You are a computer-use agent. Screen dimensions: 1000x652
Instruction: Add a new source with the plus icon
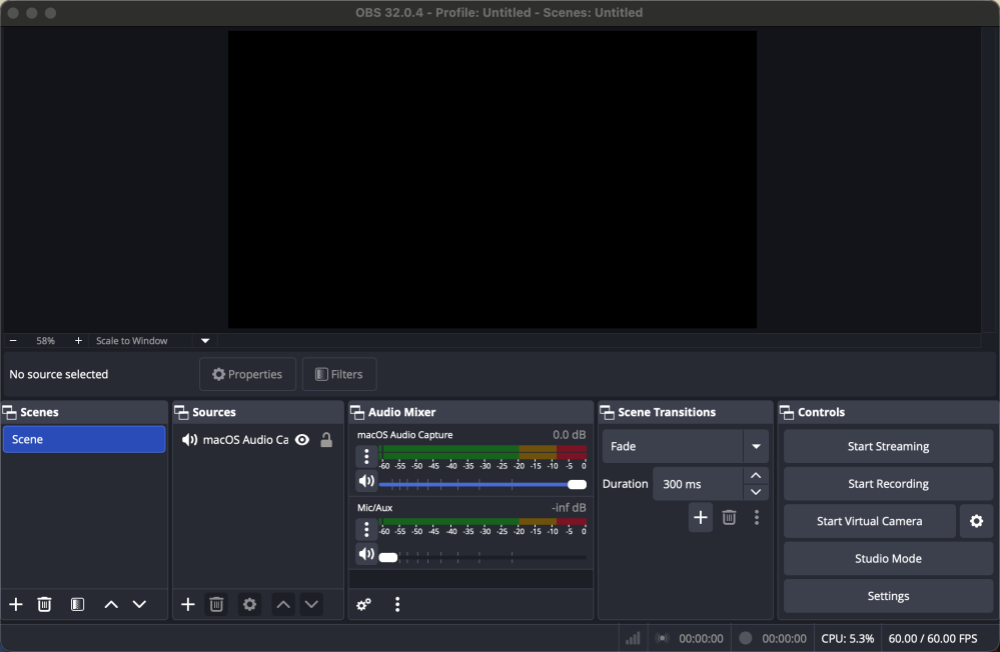click(x=187, y=604)
